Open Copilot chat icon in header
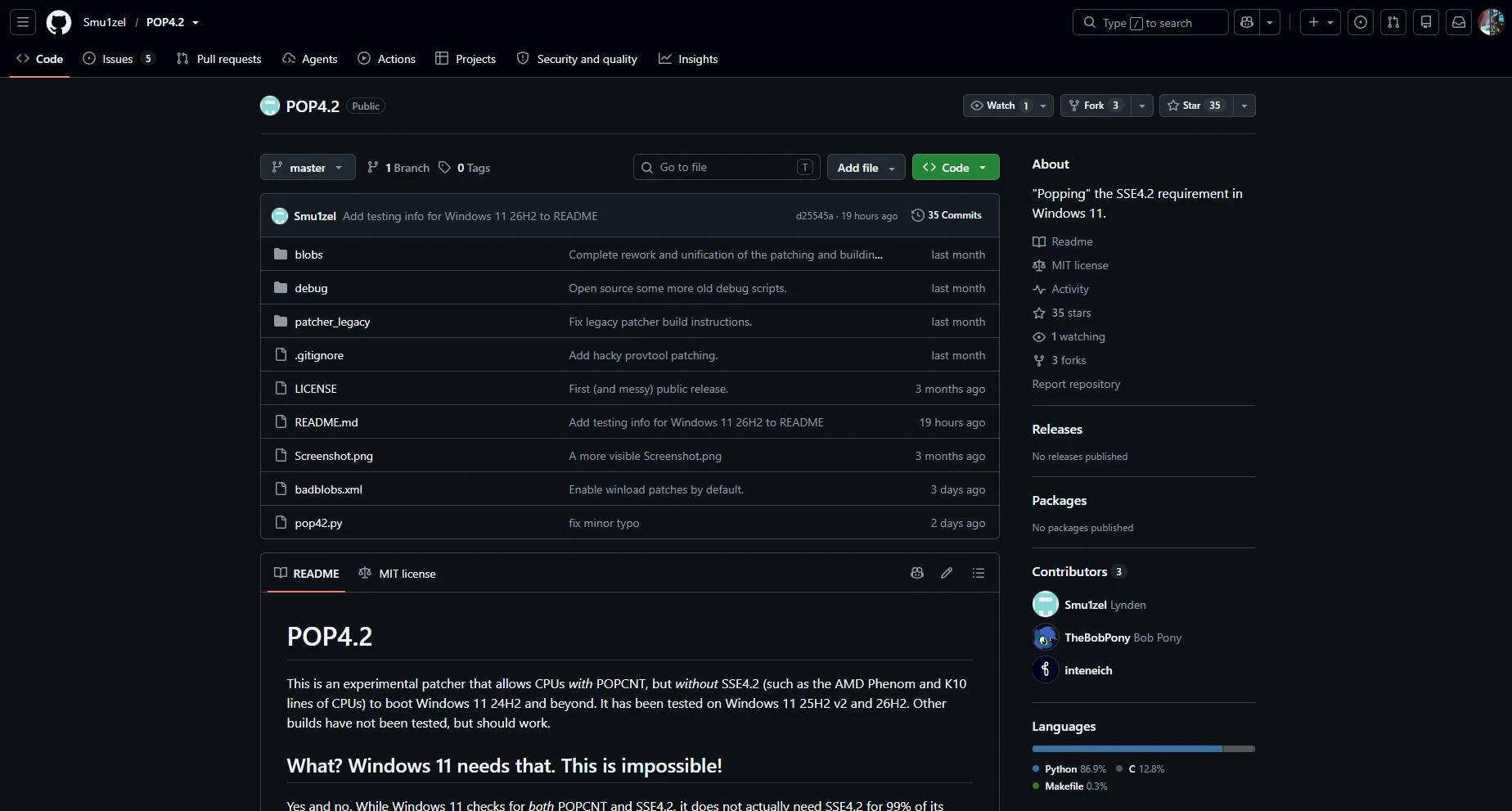This screenshot has height=811, width=1512. pyautogui.click(x=1247, y=22)
